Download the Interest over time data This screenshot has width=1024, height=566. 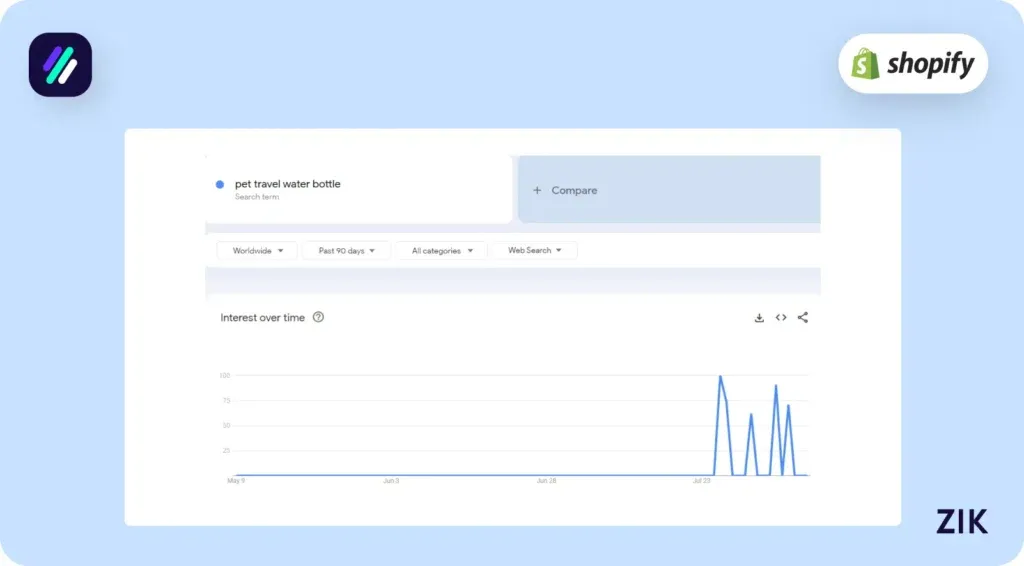[759, 318]
